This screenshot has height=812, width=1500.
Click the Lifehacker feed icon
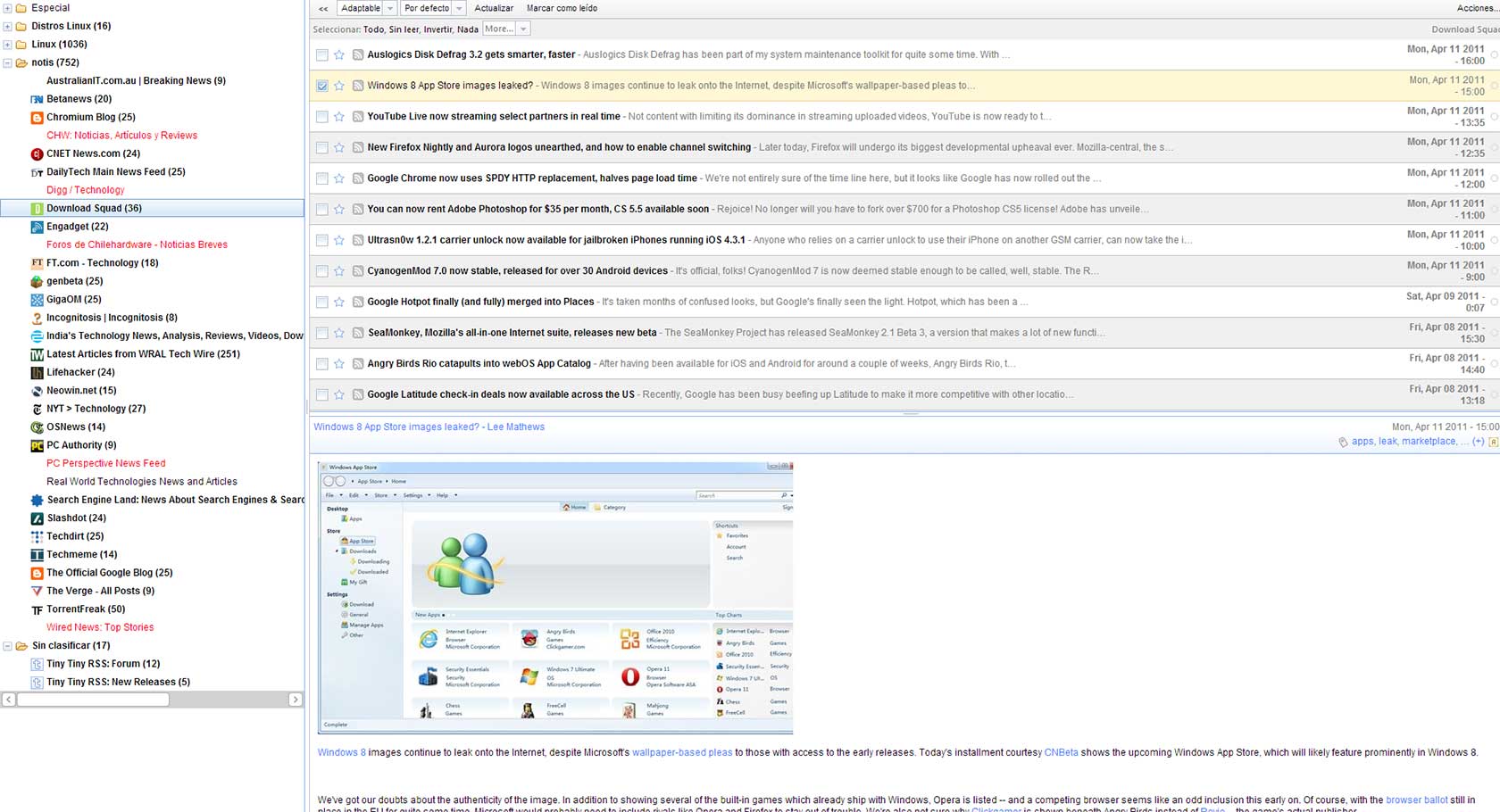coord(37,372)
